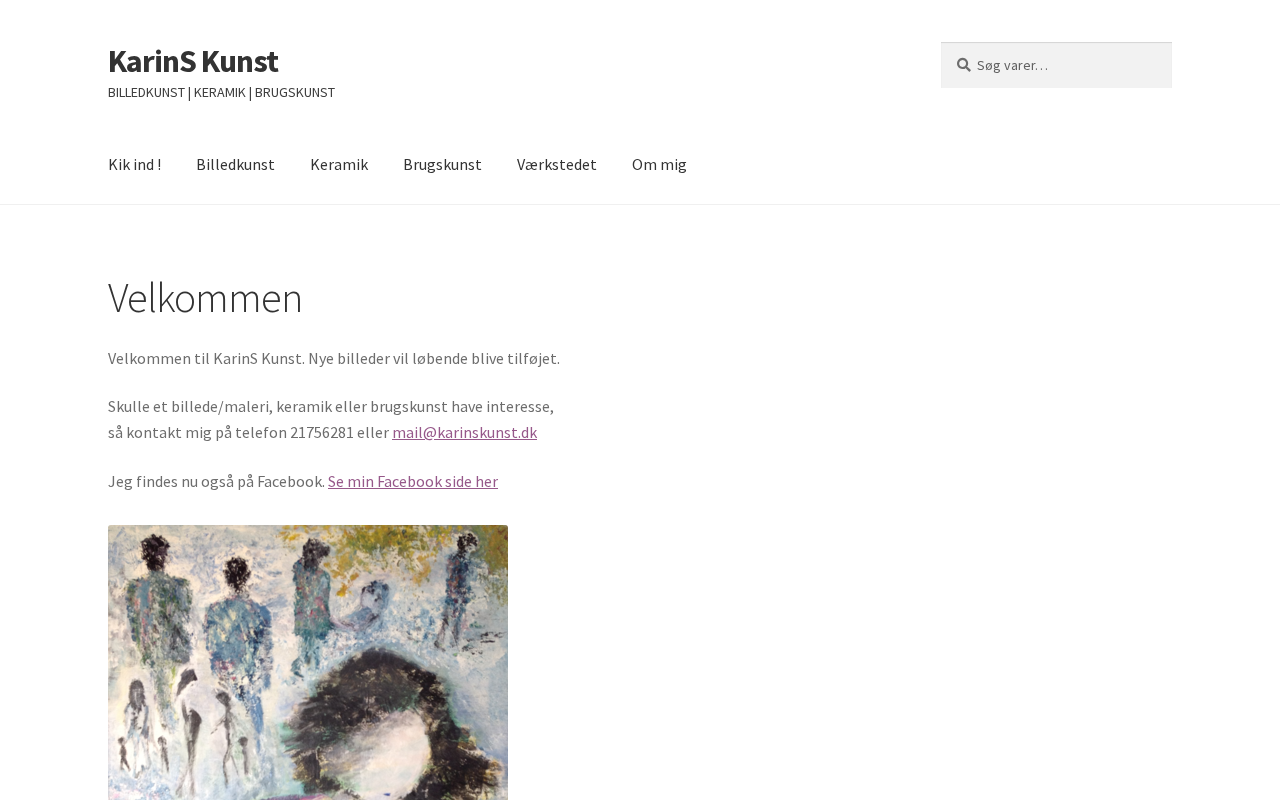The width and height of the screenshot is (1280, 800).
Task: Open the 'Om mig' menu item
Action: tap(659, 164)
